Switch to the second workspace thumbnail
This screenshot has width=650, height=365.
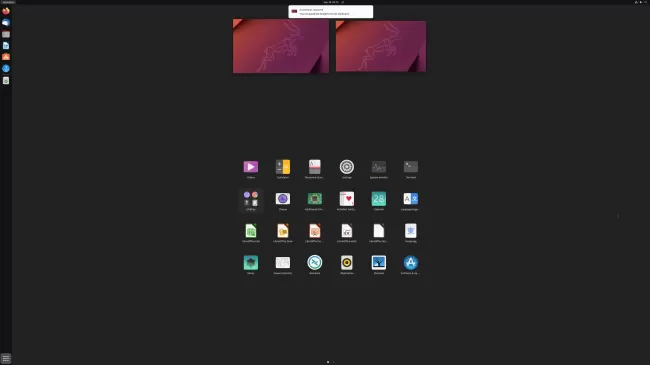pos(381,46)
